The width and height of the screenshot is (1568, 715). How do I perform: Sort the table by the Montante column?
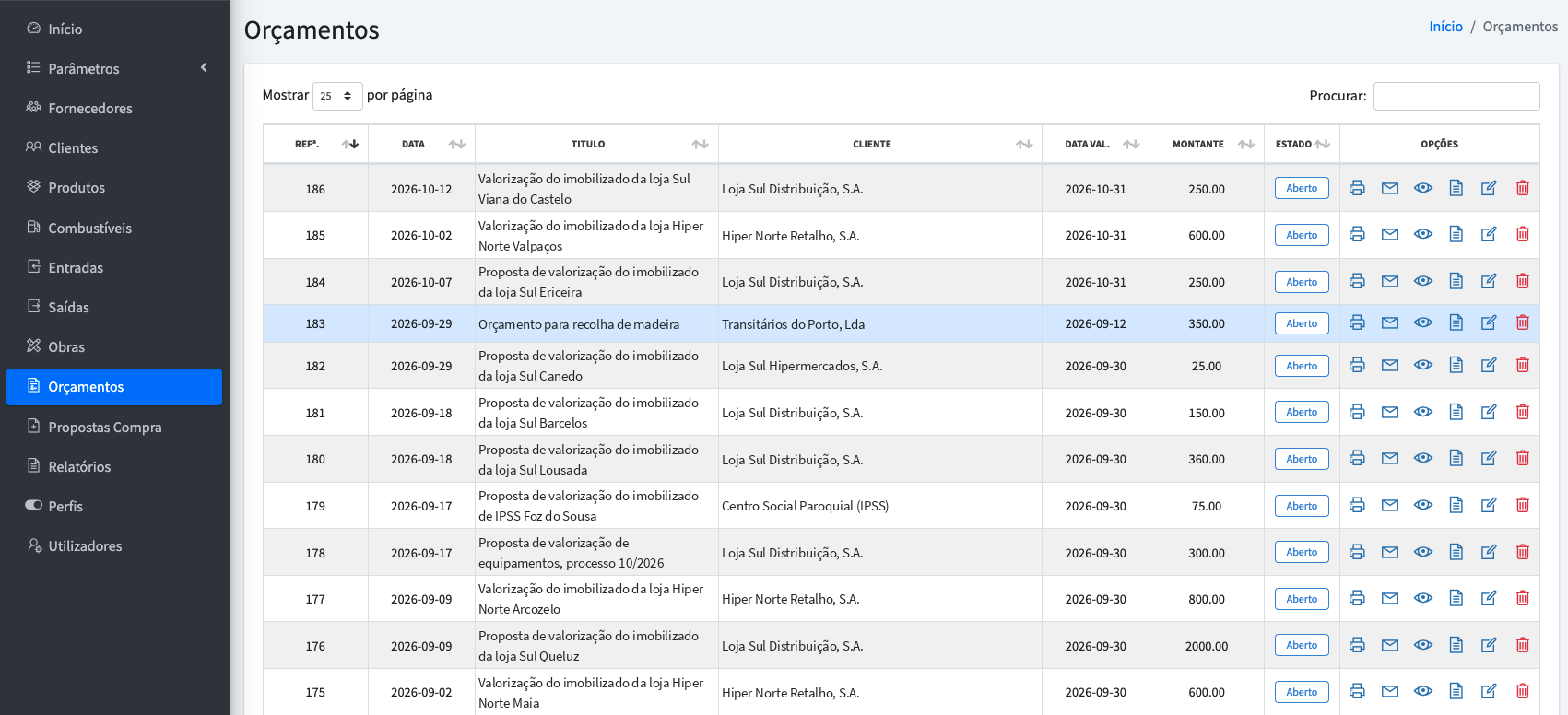click(x=1206, y=144)
